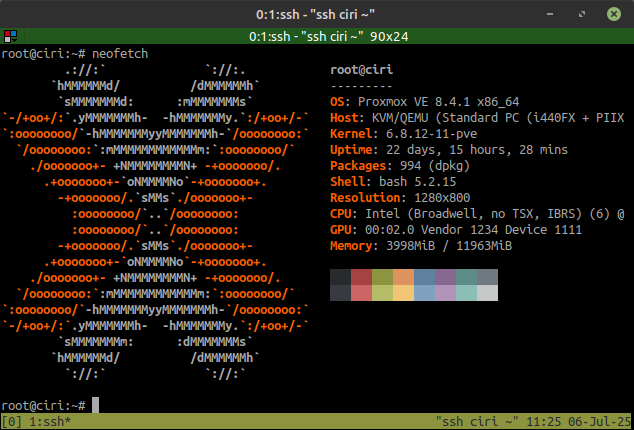The image size is (634, 430).
Task: Click the dark red color swatch, top row
Action: point(361,277)
